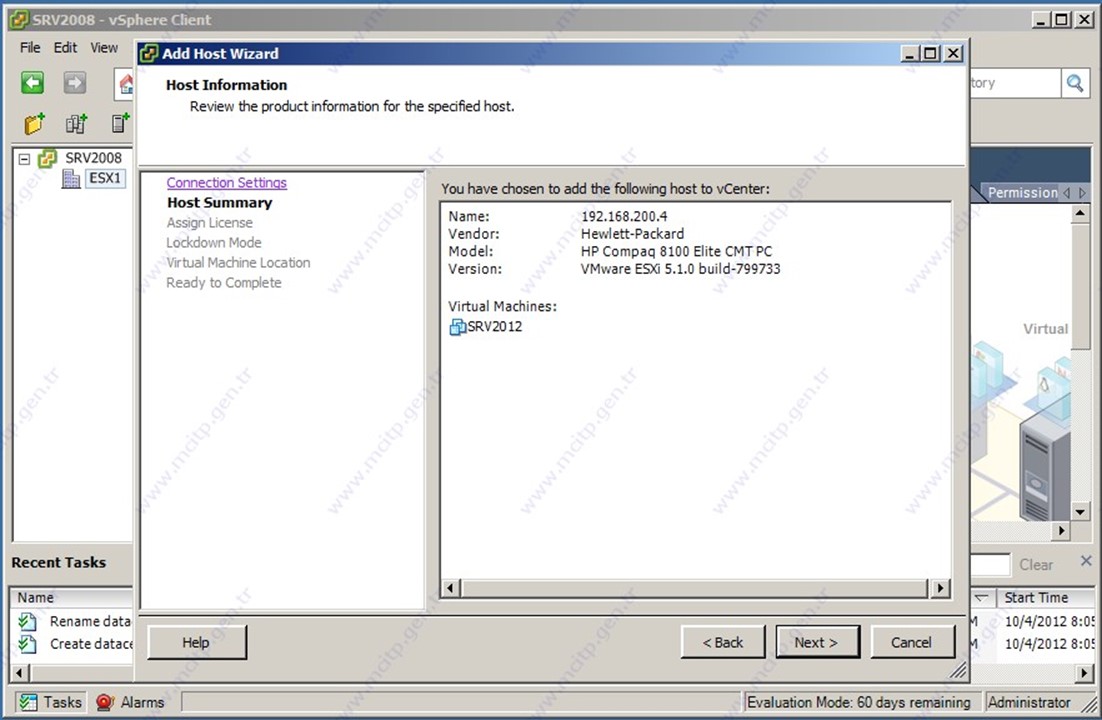Click the Alarms icon in status bar
This screenshot has width=1102, height=720.
click(x=105, y=702)
